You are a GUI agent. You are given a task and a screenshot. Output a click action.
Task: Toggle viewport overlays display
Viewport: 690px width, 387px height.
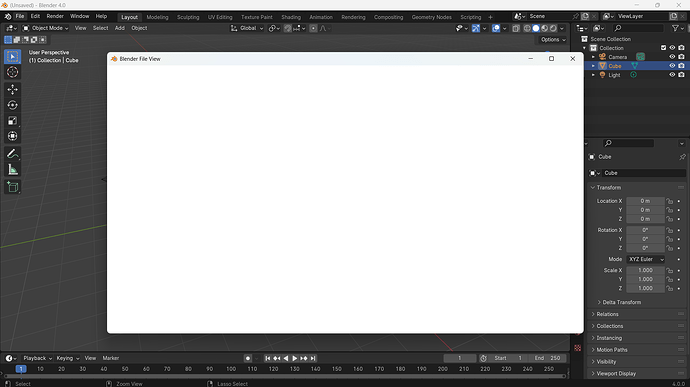tap(496, 28)
